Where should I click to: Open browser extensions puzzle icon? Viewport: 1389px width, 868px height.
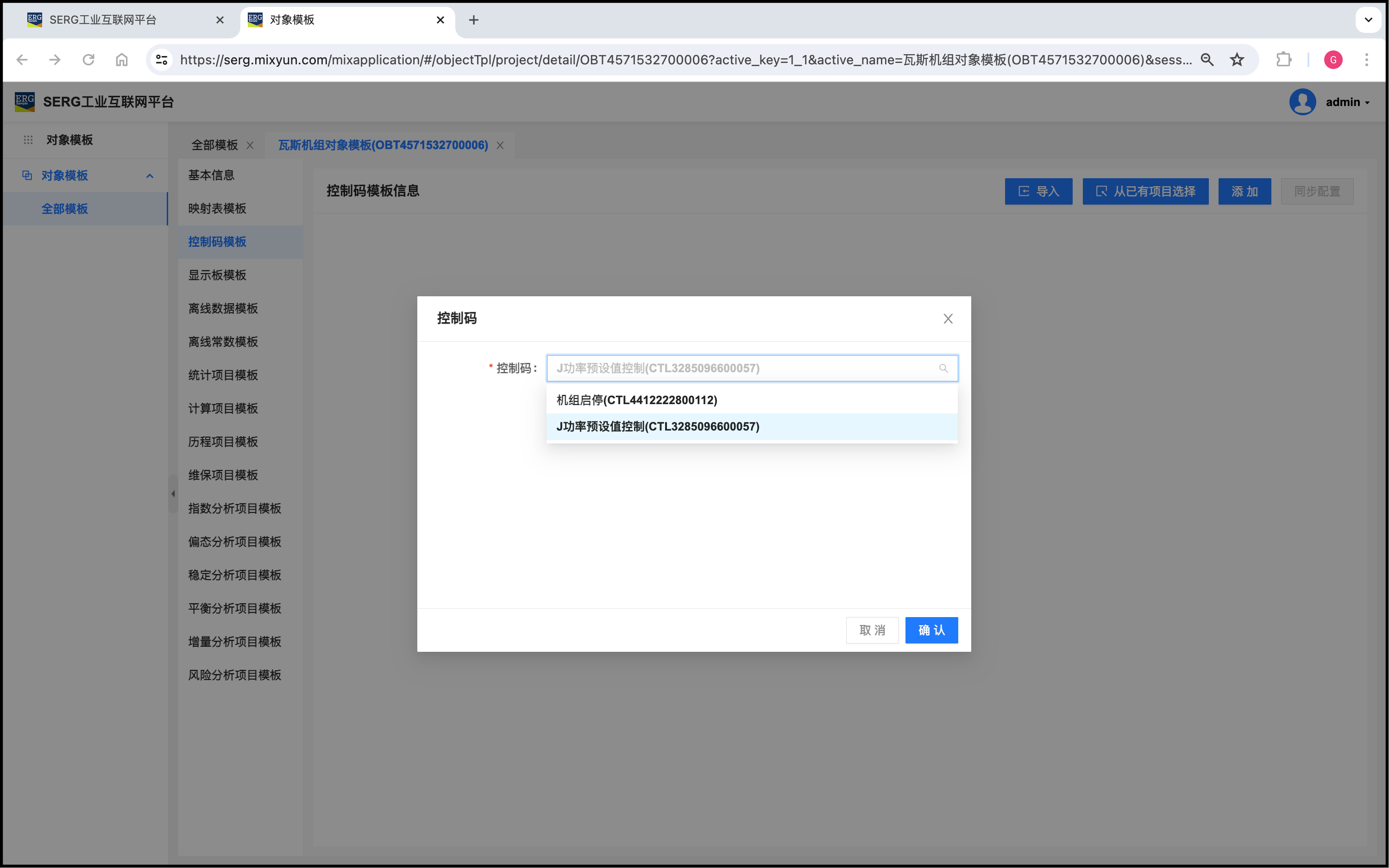pyautogui.click(x=1283, y=60)
